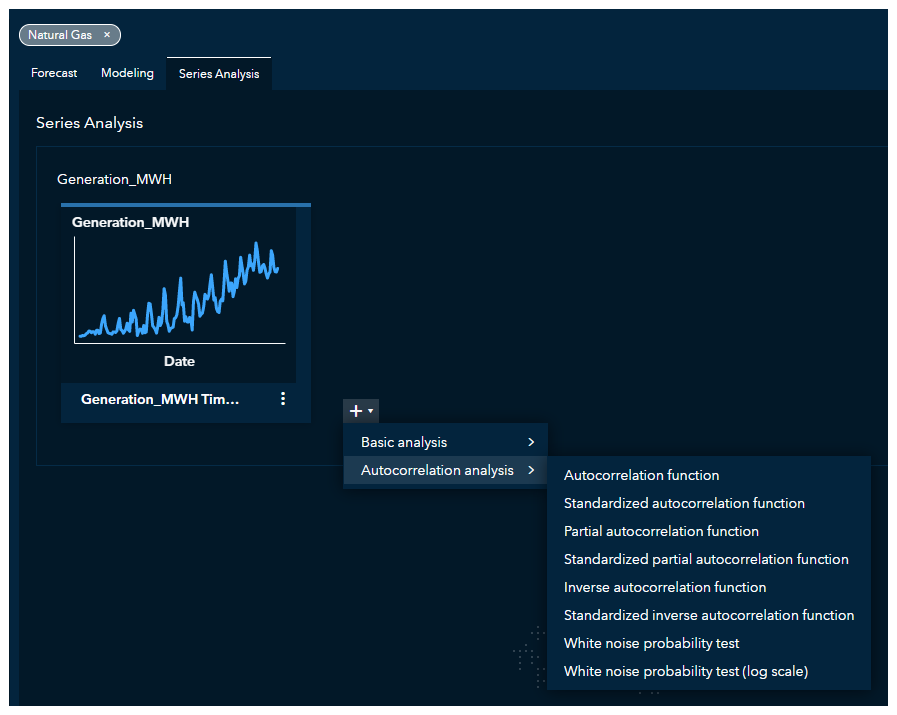Image resolution: width=897 pixels, height=715 pixels.
Task: Select the Series Analysis tab
Action: click(219, 74)
